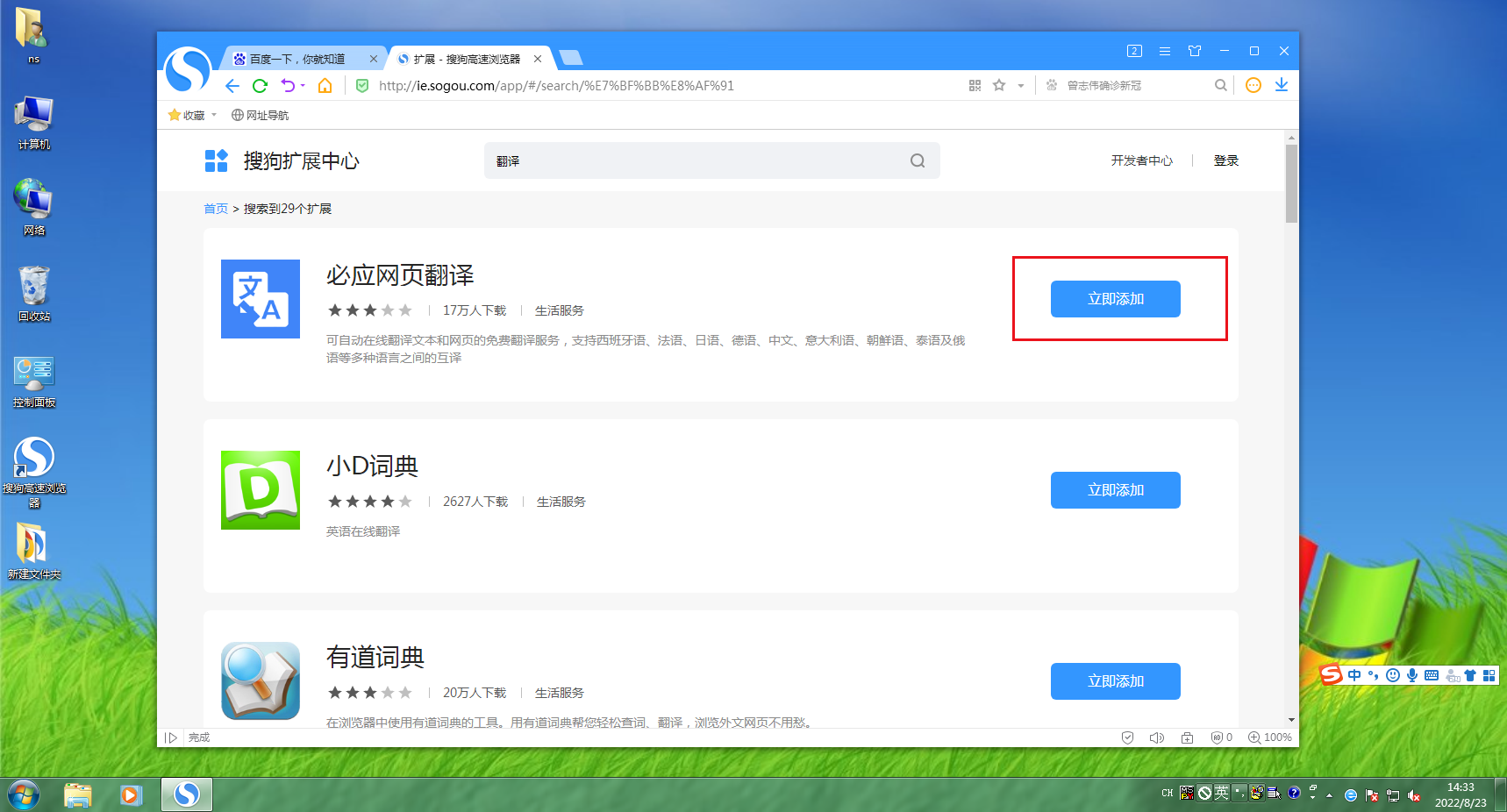Click the microphone voice input icon

tap(1412, 675)
